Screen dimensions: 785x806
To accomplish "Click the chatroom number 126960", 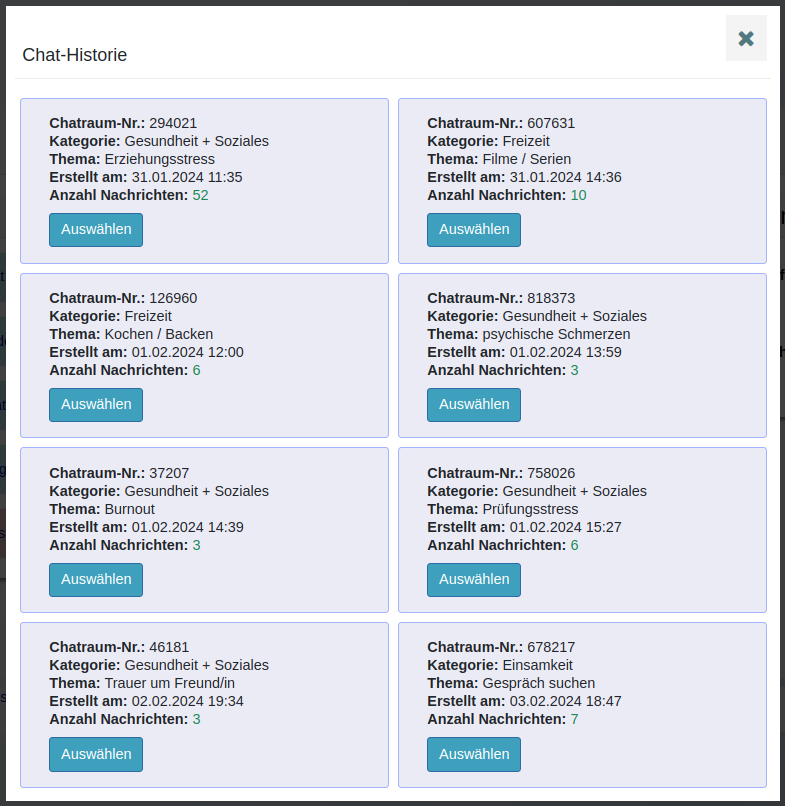I will tap(173, 298).
